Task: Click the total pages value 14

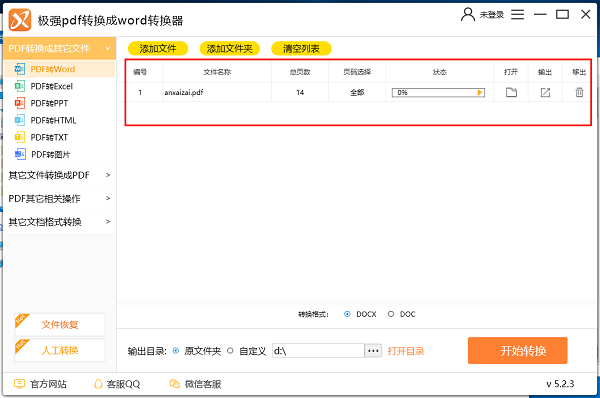Action: (300, 93)
